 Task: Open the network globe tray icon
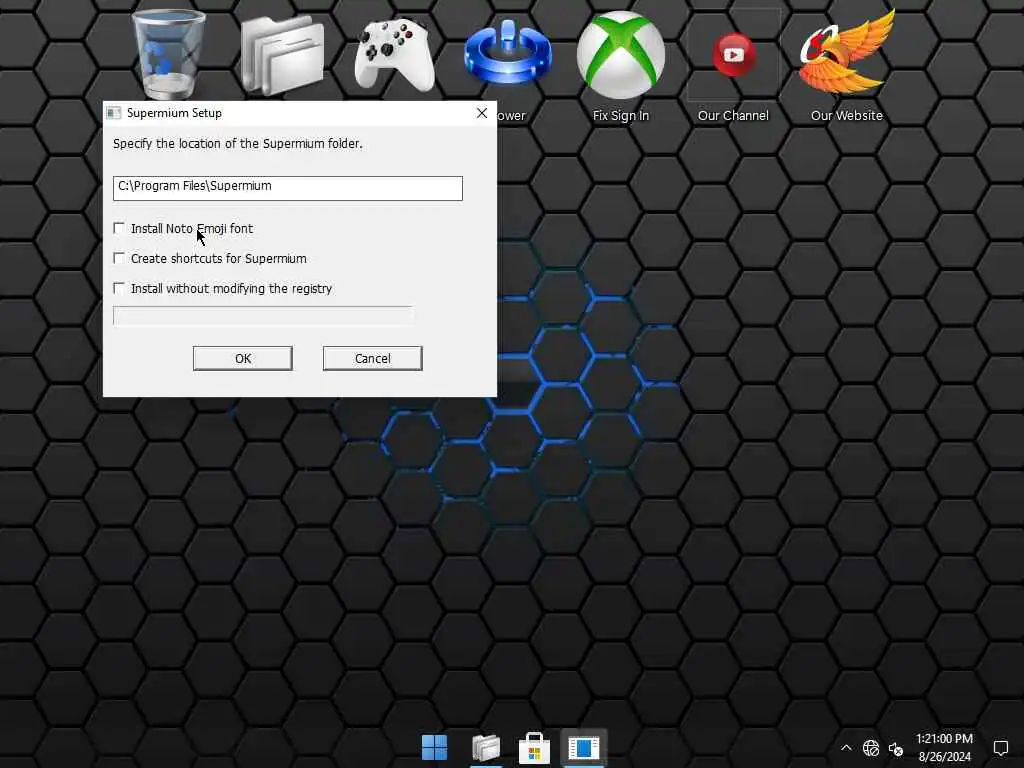tap(871, 748)
